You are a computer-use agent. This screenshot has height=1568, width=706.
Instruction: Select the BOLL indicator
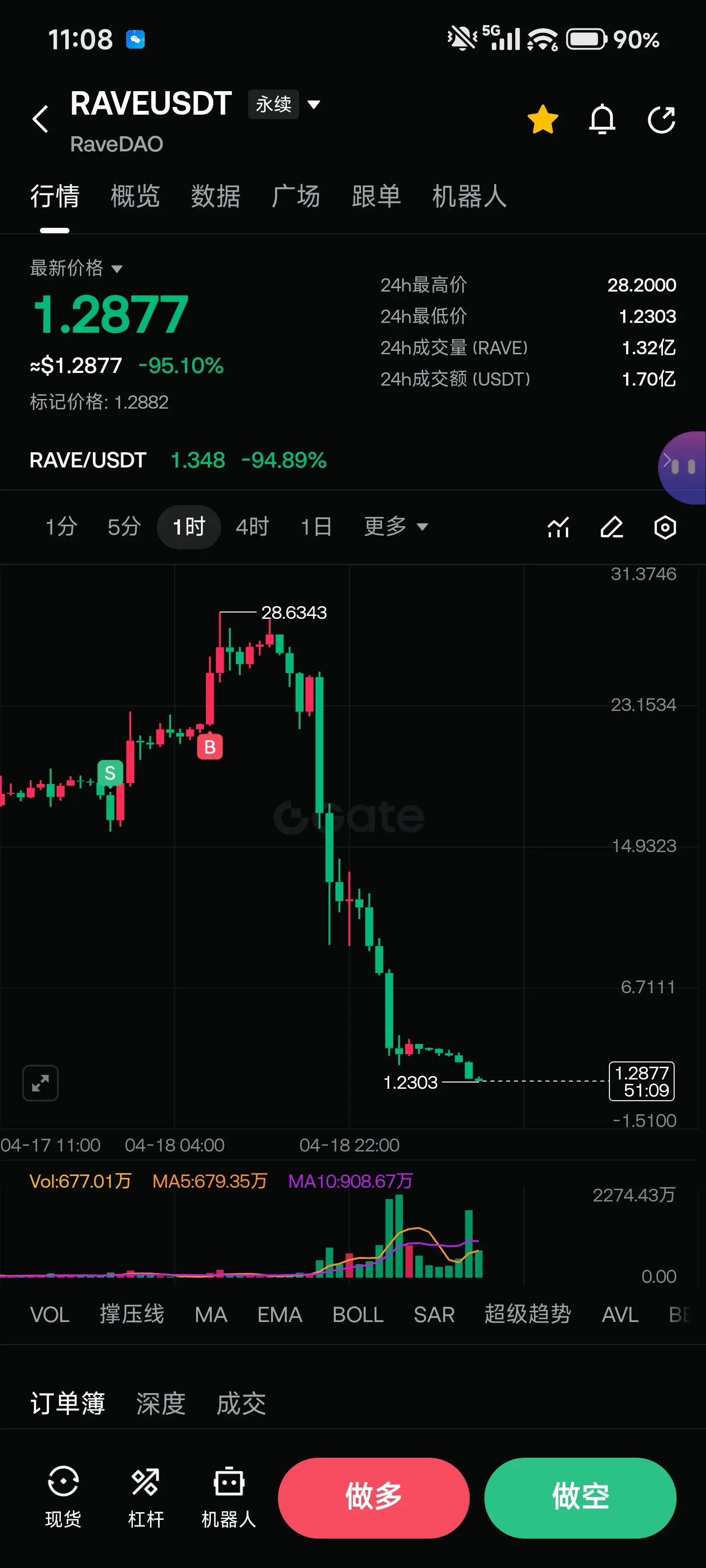click(357, 1315)
